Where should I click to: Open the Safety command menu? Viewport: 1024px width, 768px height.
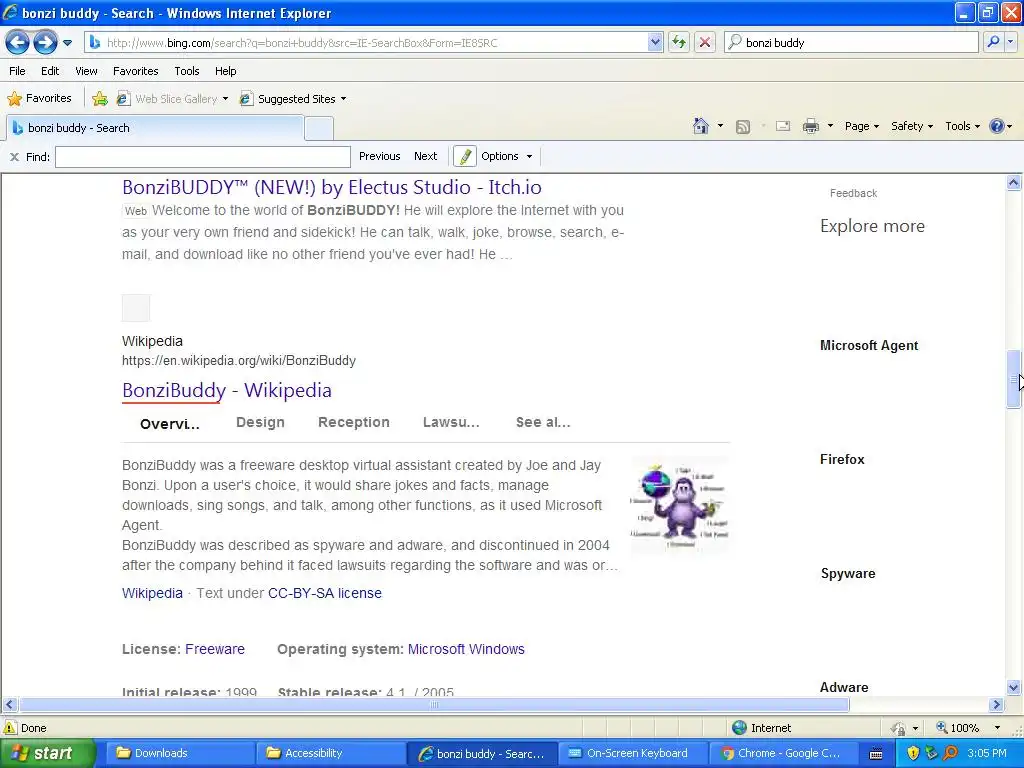pos(912,126)
